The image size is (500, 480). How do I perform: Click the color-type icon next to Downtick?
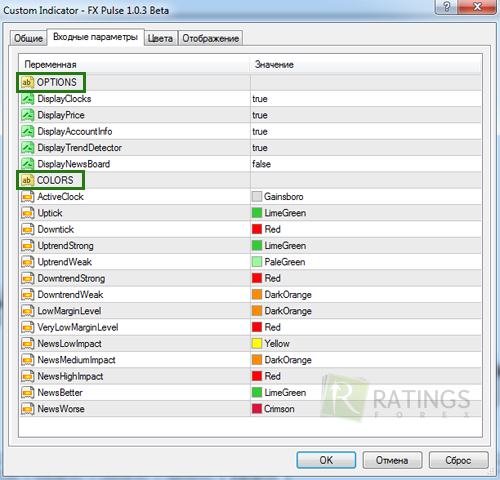[27, 229]
